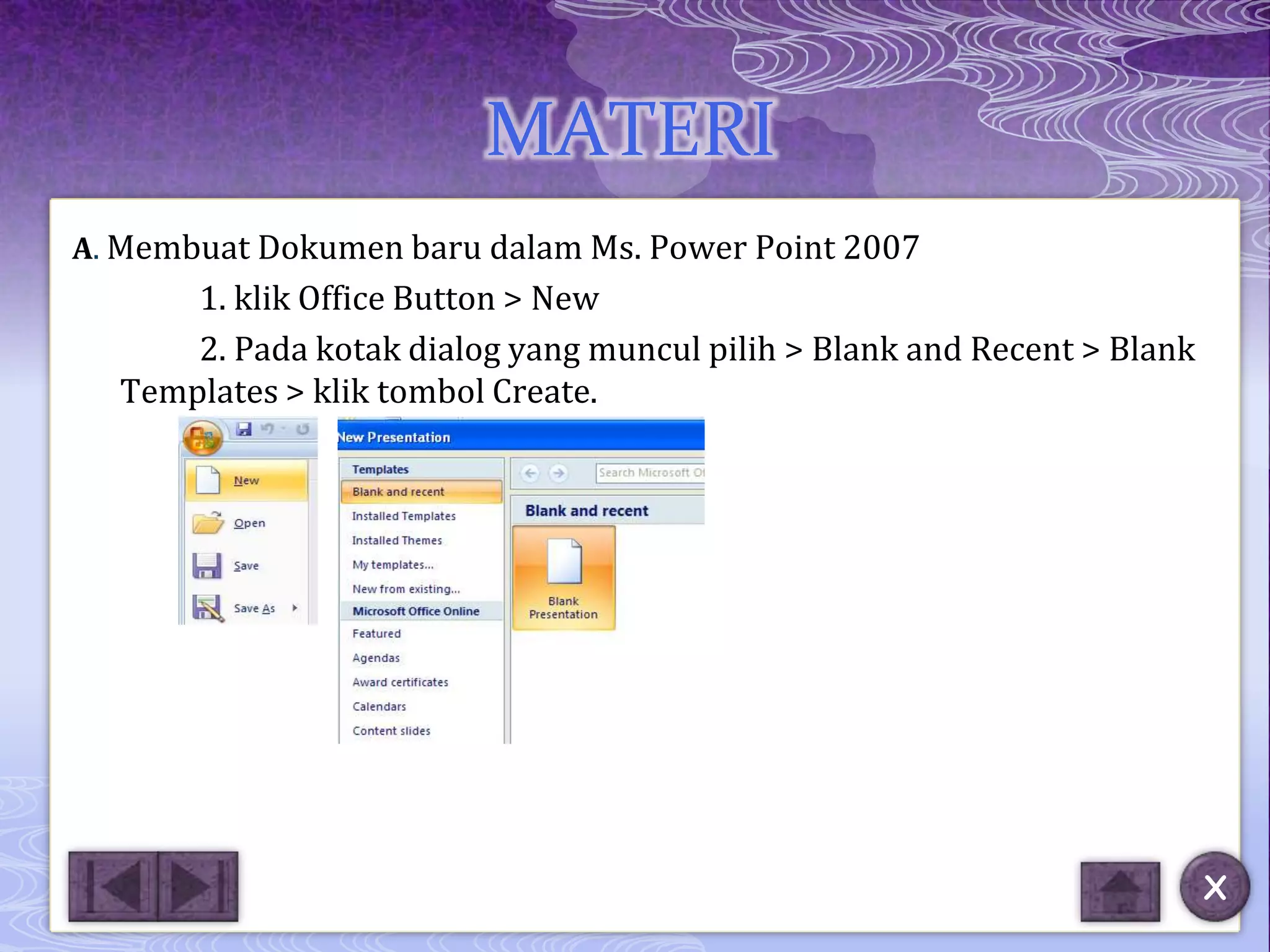Click the round Office Button logo
Image resolution: width=1270 pixels, height=952 pixels.
click(x=202, y=438)
